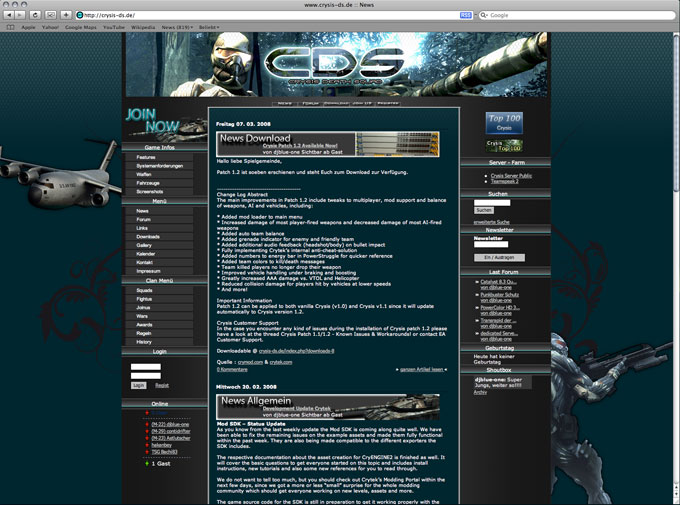Screen dimensions: 680x505
Task: Open the bookmarks library book icon
Action: point(10,27)
